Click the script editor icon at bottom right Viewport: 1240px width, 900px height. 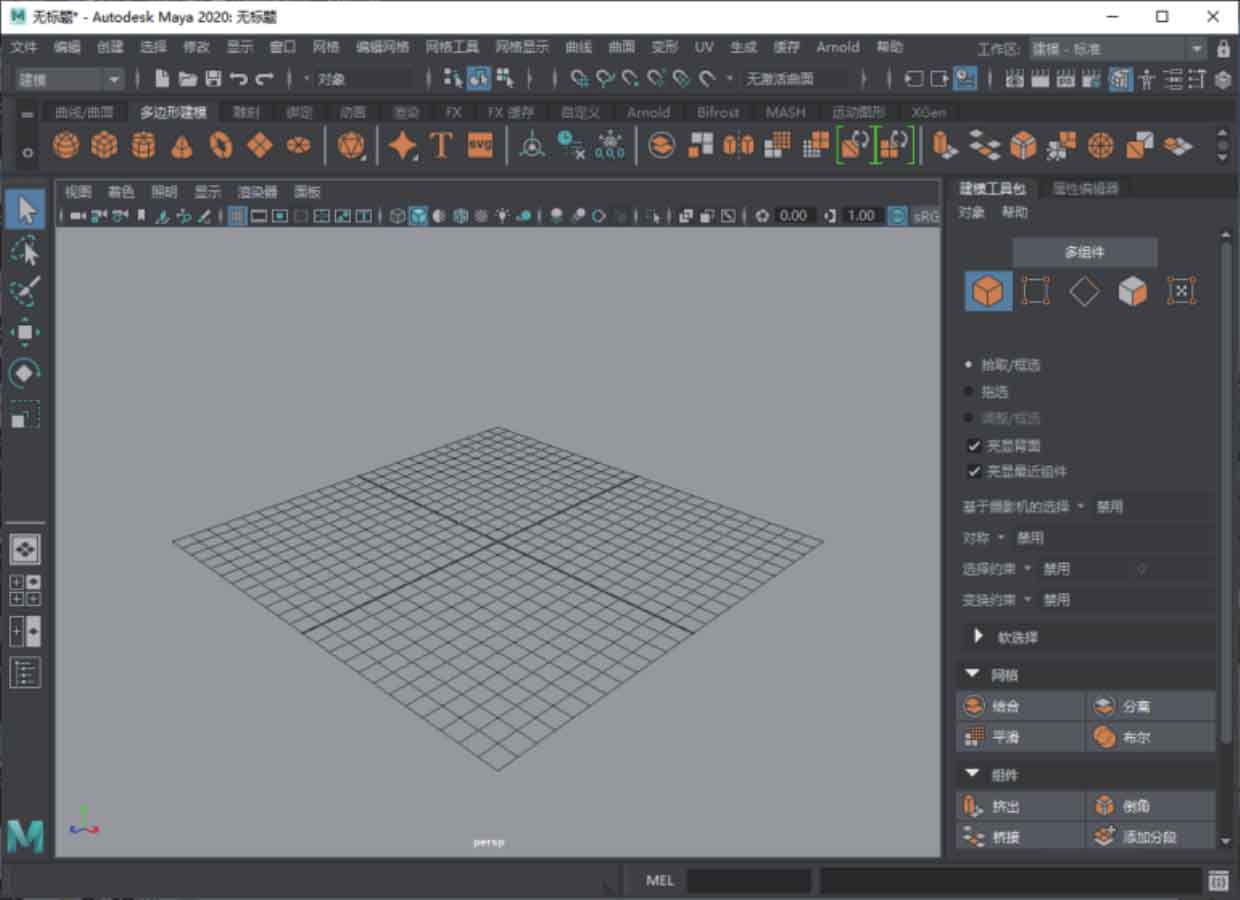(x=1218, y=881)
